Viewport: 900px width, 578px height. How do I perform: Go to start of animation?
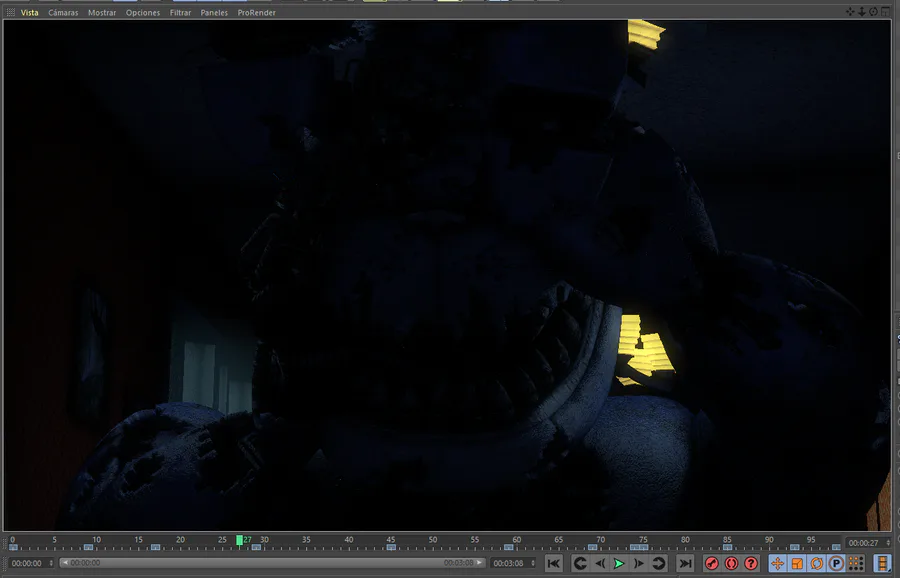[554, 564]
